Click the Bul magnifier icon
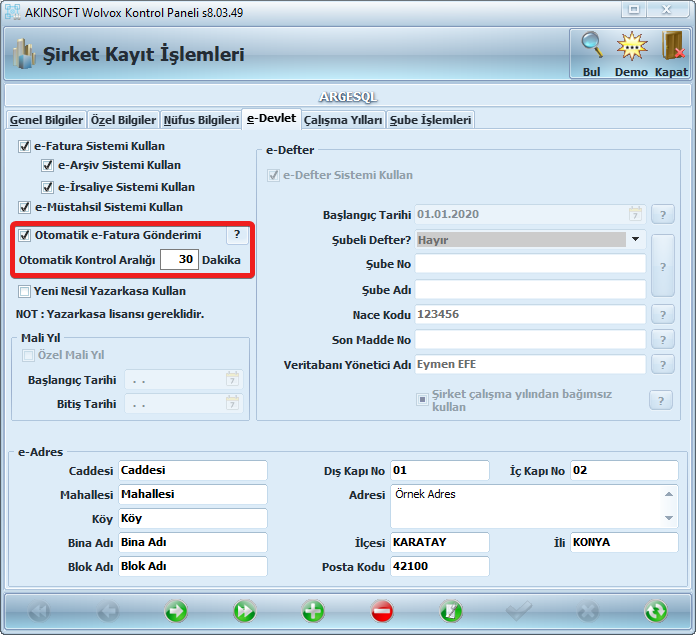Screen dimensions: 696x635 (x=592, y=46)
